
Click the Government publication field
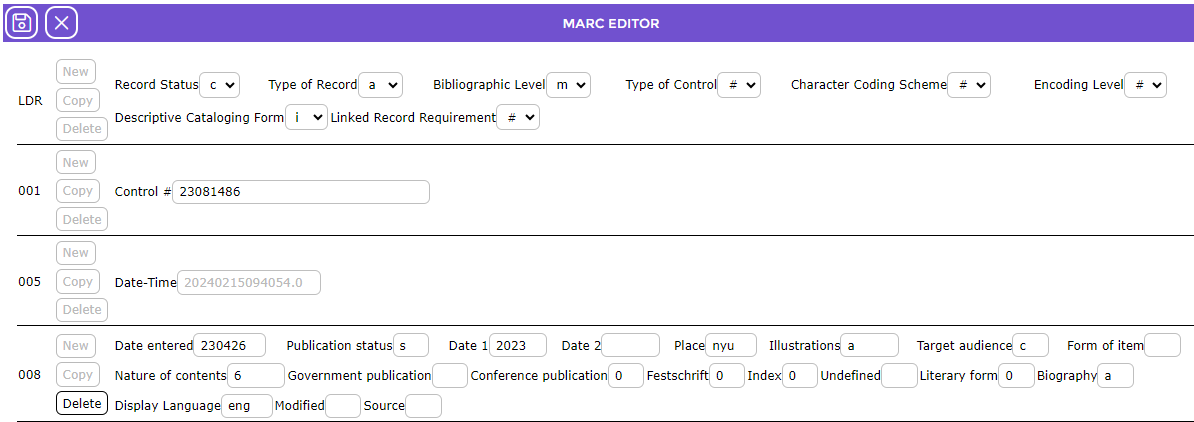point(450,376)
